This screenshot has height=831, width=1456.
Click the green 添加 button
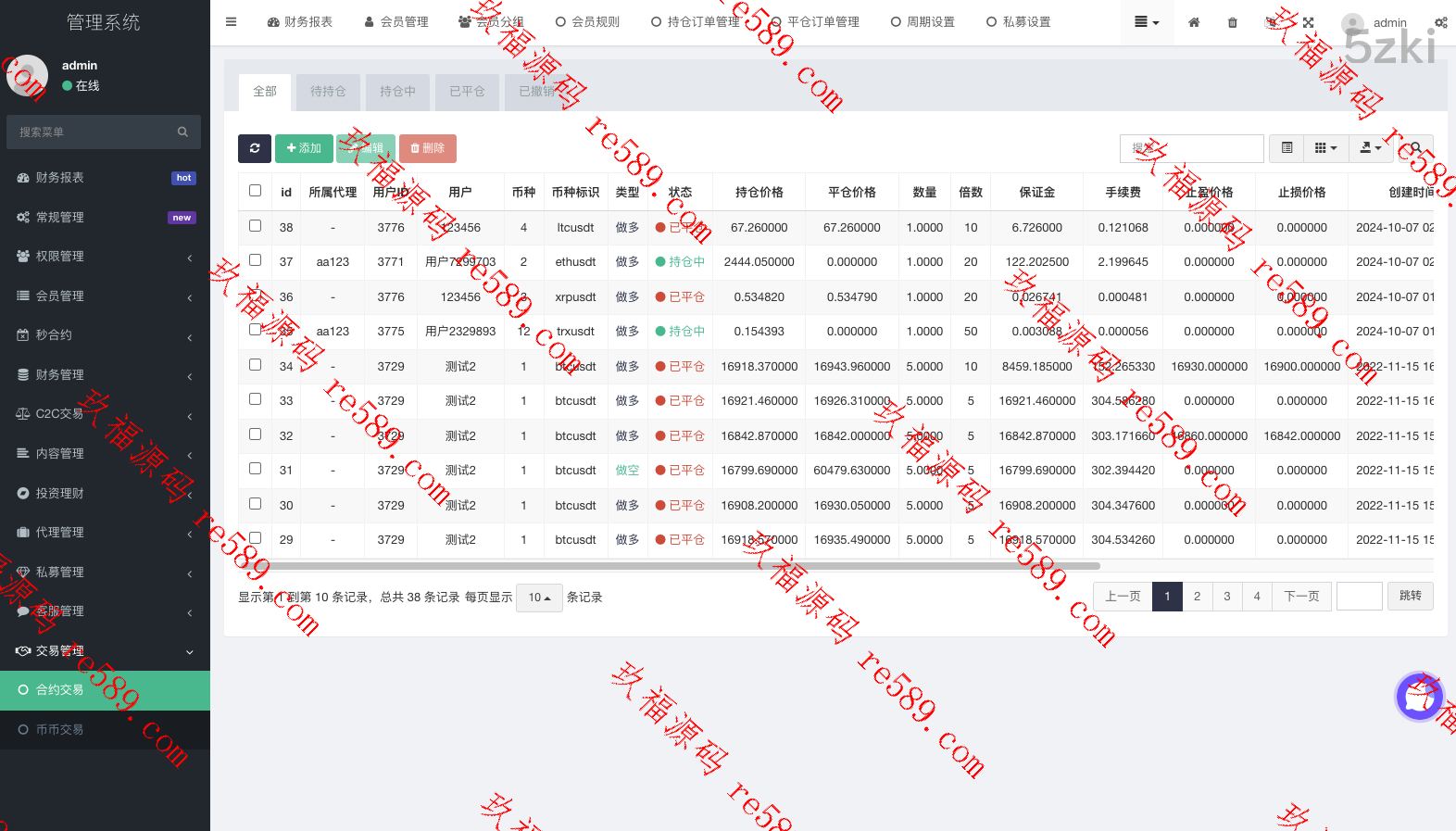pos(304,148)
